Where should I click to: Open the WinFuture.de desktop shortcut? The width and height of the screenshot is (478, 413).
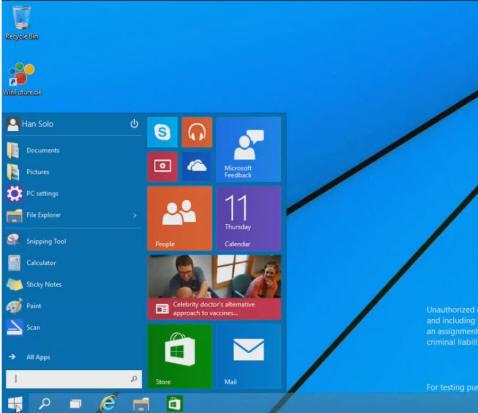tap(22, 79)
